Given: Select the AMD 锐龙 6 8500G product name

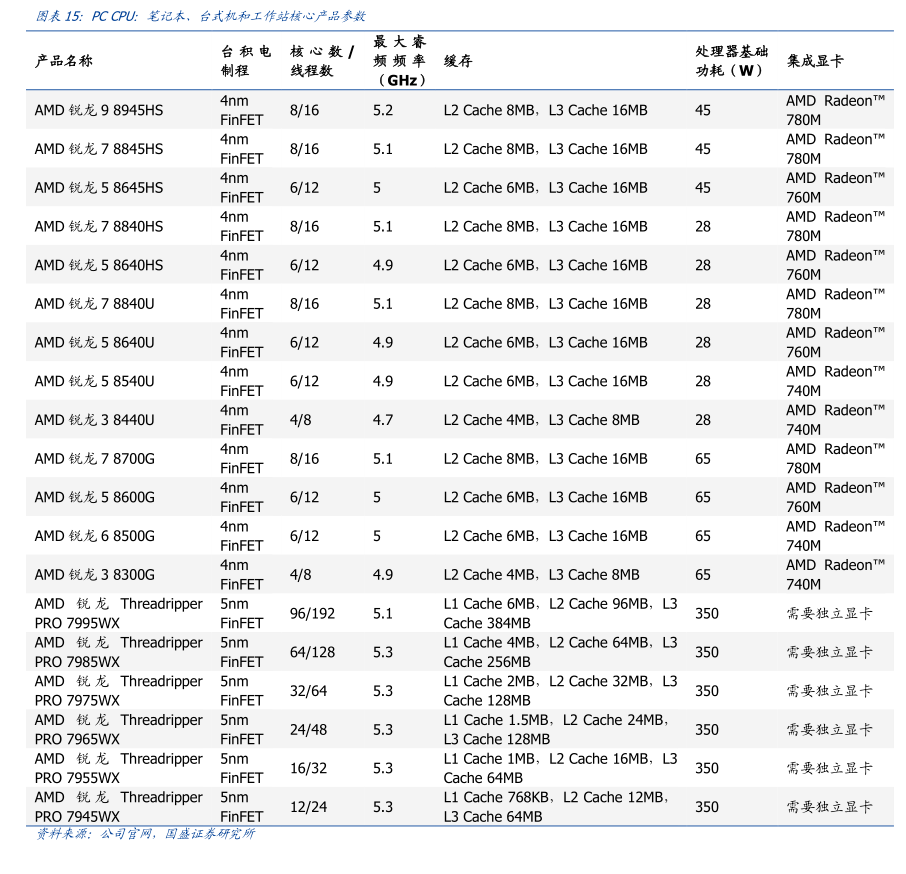Looking at the screenshot, I should tap(94, 536).
